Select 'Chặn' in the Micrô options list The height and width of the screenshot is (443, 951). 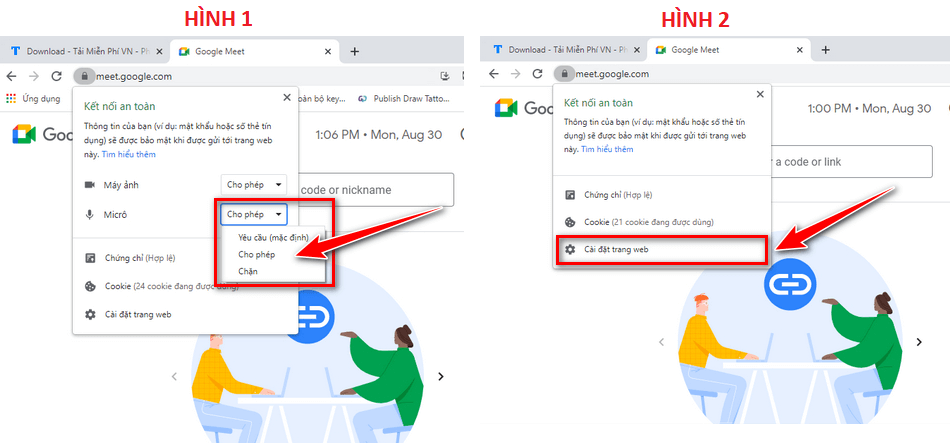pos(247,271)
